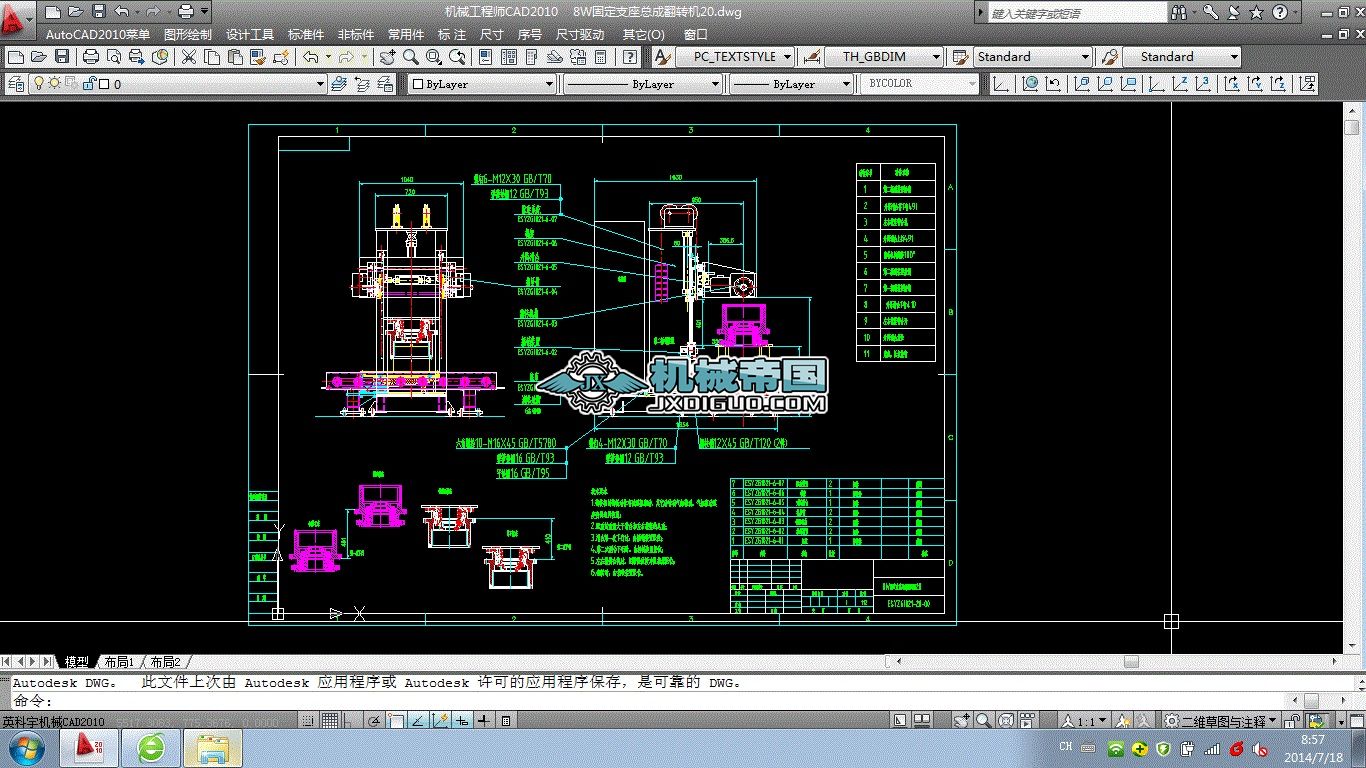Viewport: 1366px width, 768px height.
Task: Click the UCS Previous icon
Action: 1054,84
